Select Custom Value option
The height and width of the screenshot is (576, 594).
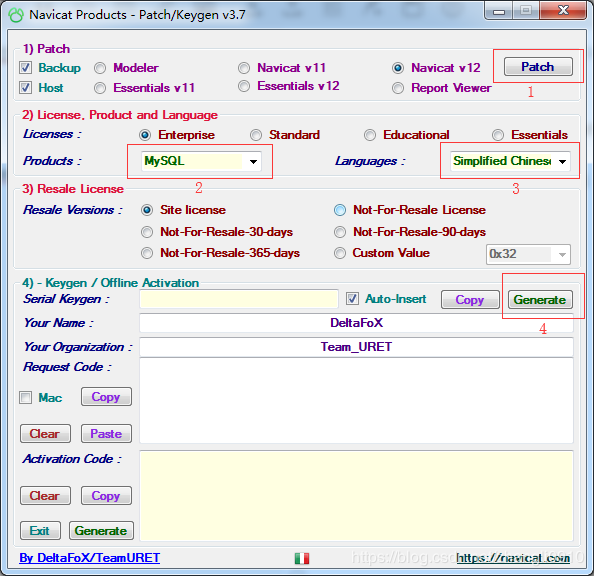340,253
